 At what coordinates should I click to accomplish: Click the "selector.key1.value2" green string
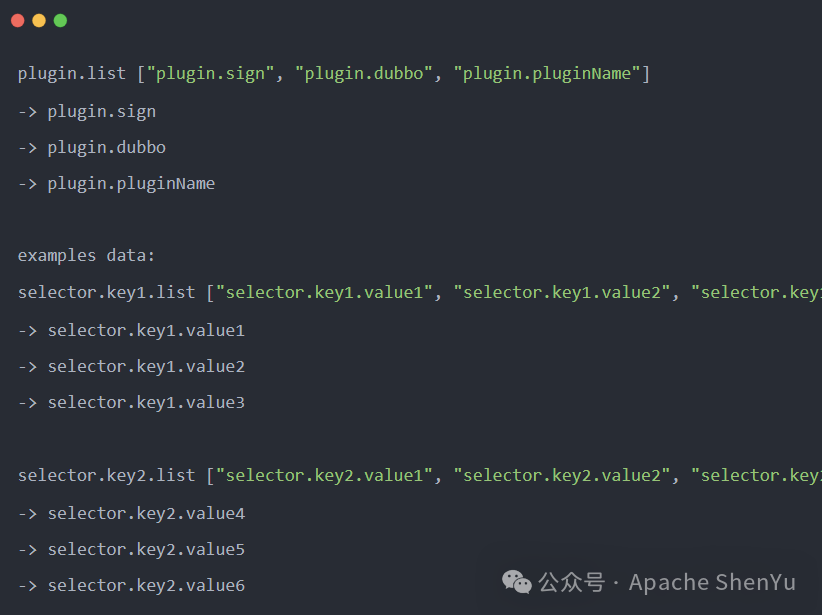562,292
